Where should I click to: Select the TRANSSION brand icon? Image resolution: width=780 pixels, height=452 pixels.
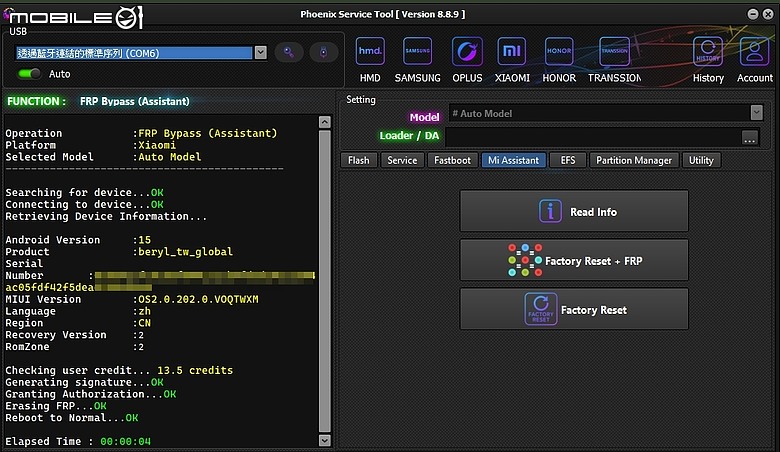pyautogui.click(x=614, y=60)
